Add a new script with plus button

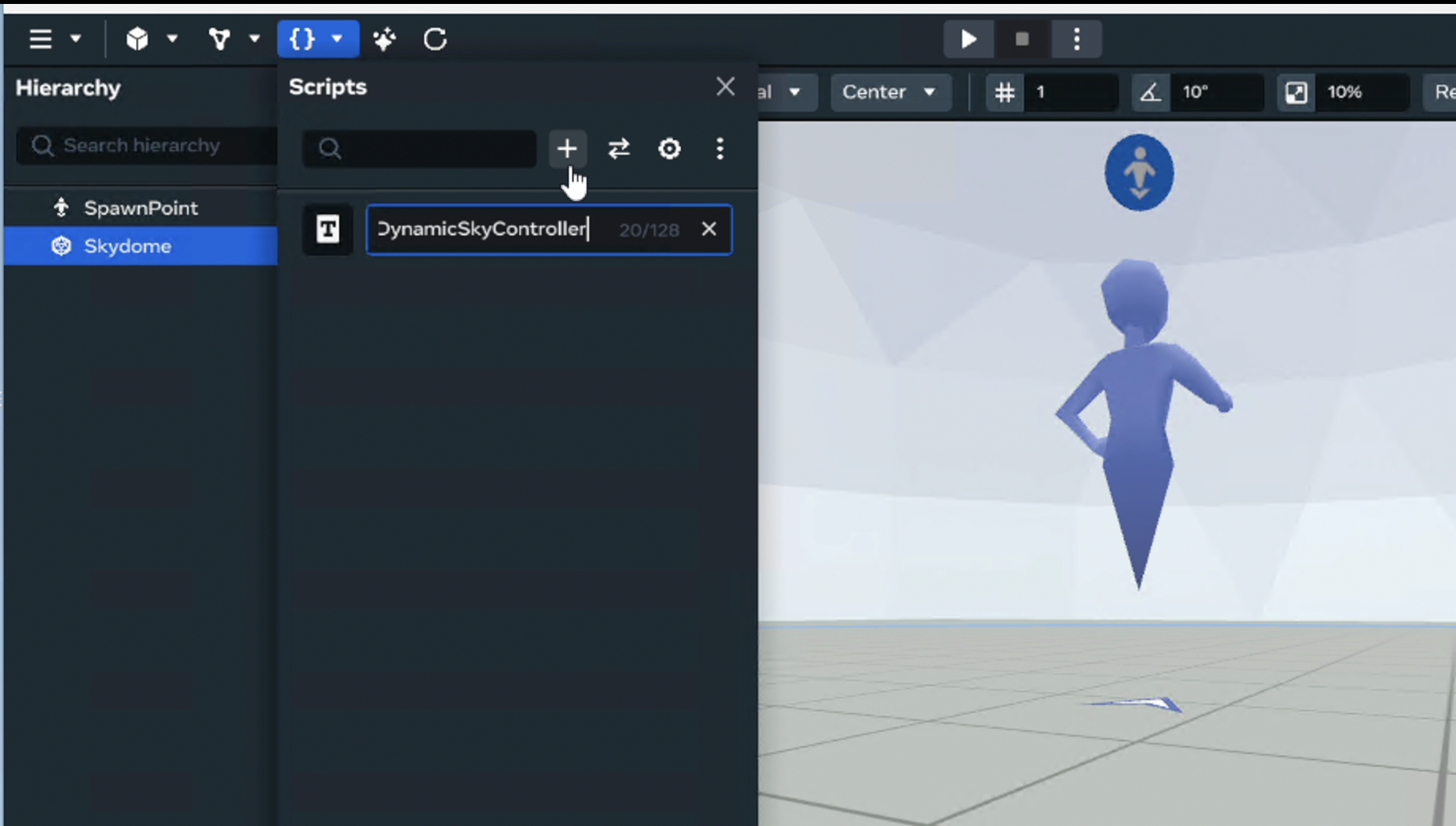(567, 149)
